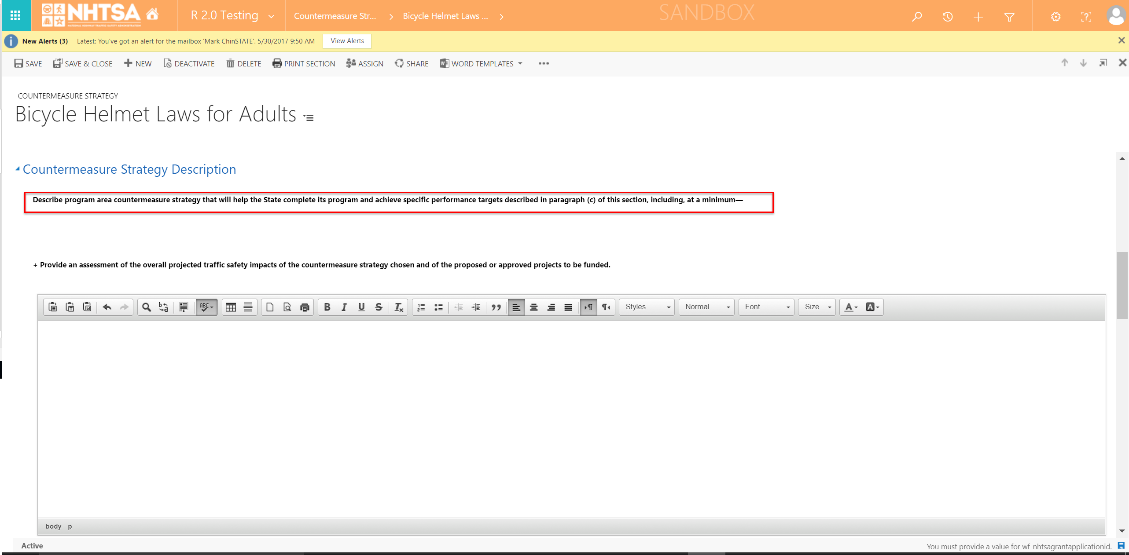1129x555 pixels.
Task: Create a NEW record
Action: click(138, 63)
